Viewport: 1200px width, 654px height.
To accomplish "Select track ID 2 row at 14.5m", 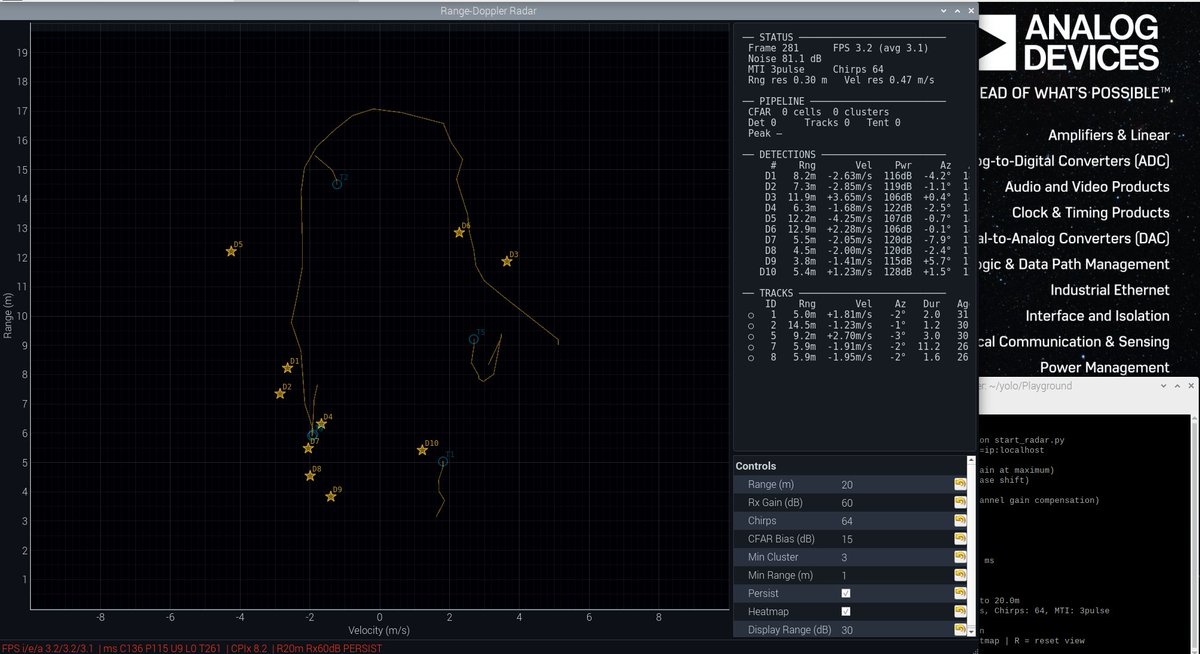I will [x=858, y=326].
